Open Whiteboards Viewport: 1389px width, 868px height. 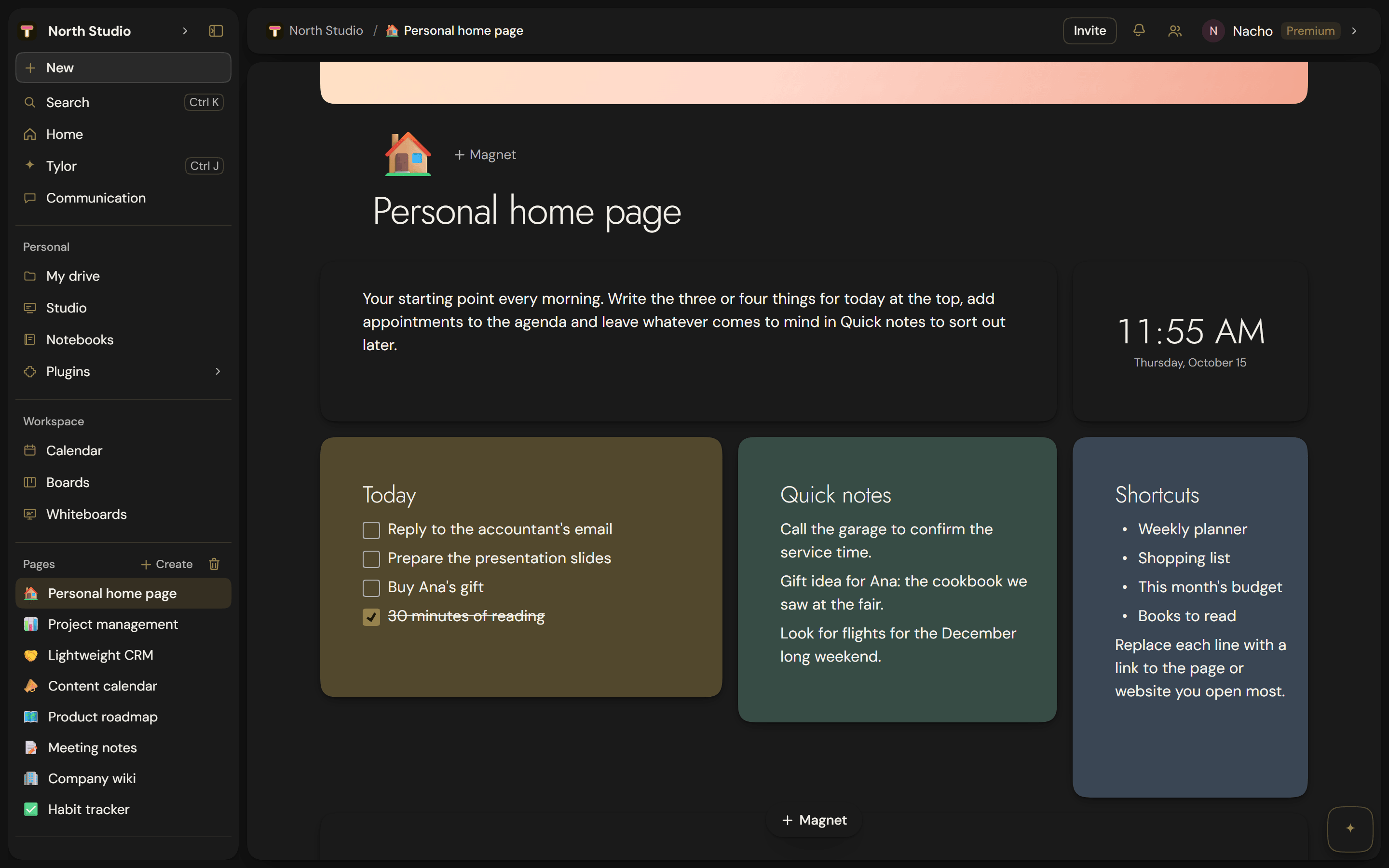pyautogui.click(x=123, y=515)
